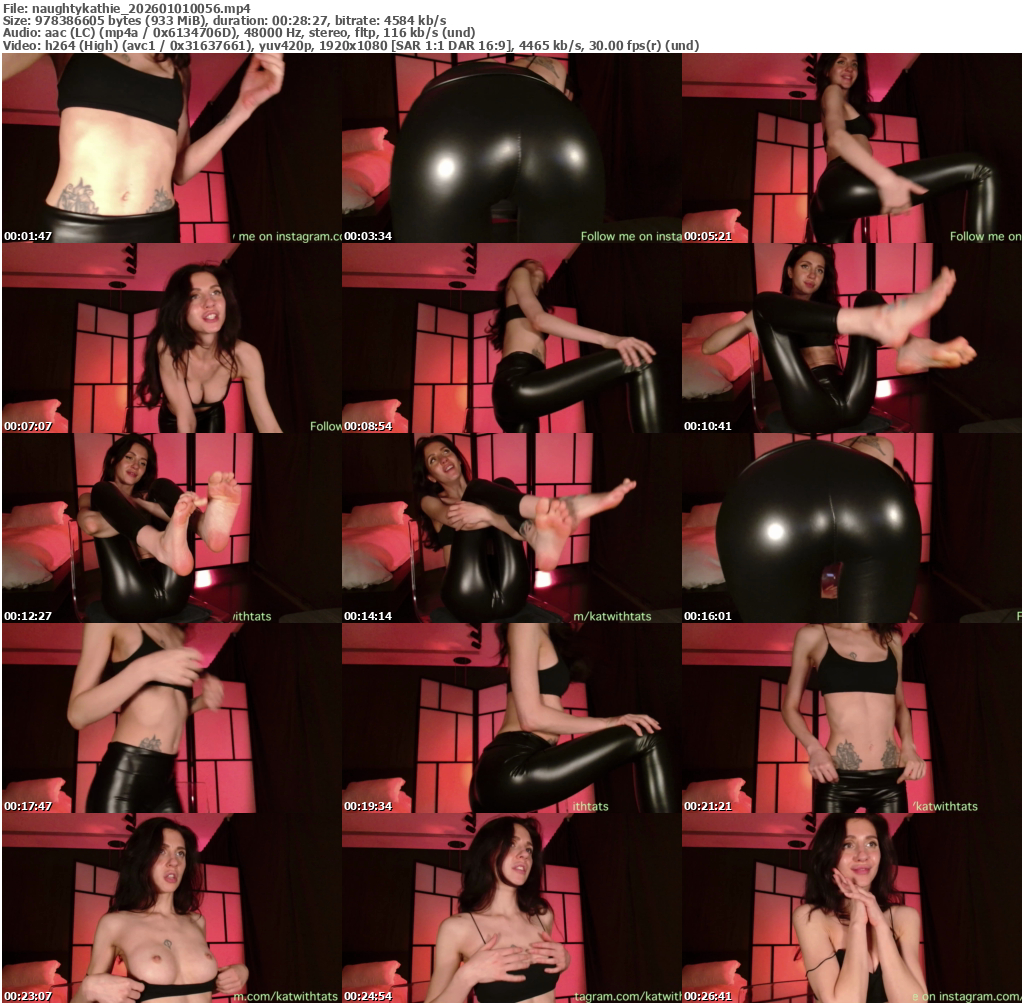Click the file name text in the header

tap(127, 8)
